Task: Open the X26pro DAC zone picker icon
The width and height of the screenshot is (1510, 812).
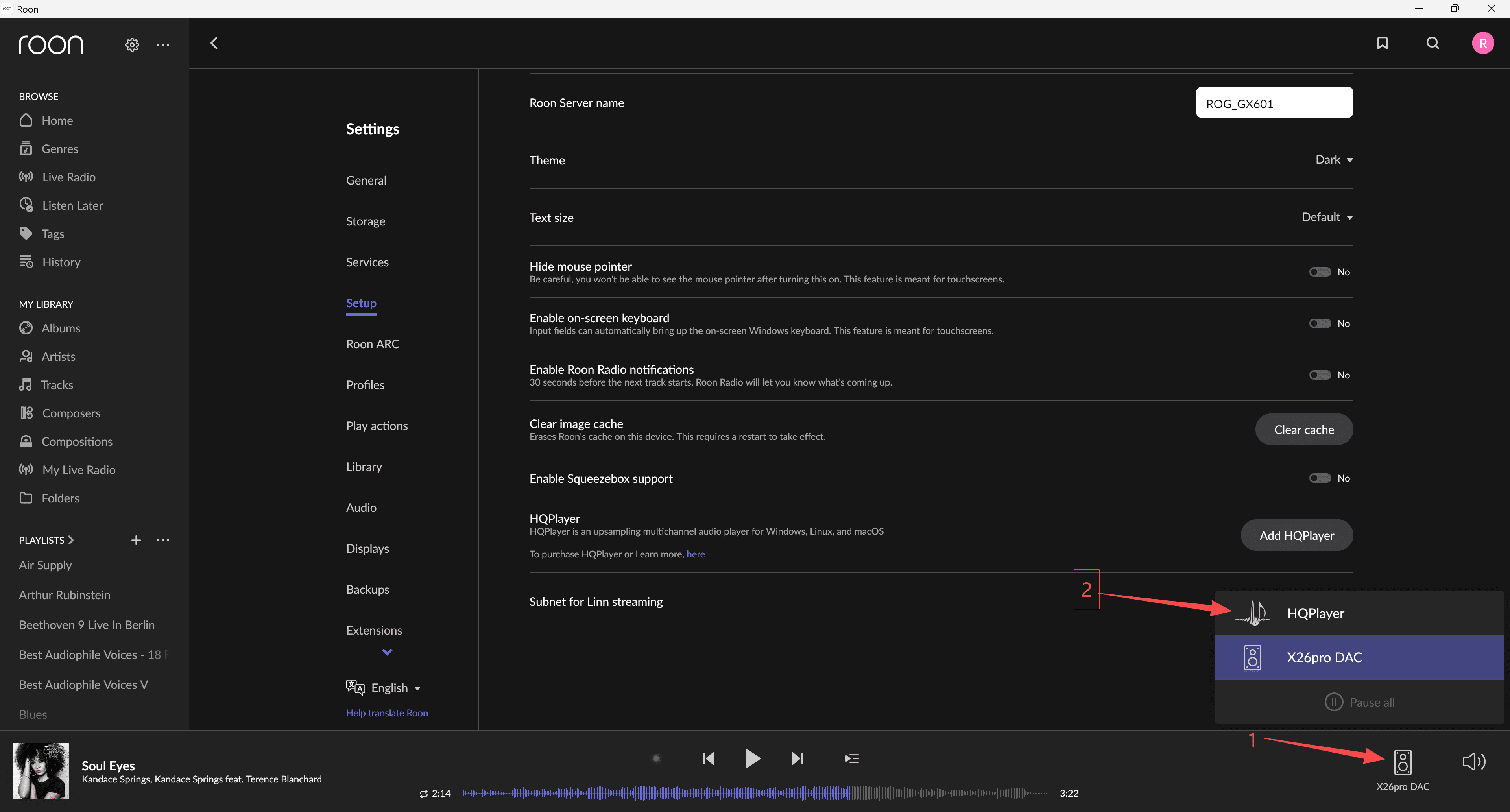Action: pos(1403,762)
